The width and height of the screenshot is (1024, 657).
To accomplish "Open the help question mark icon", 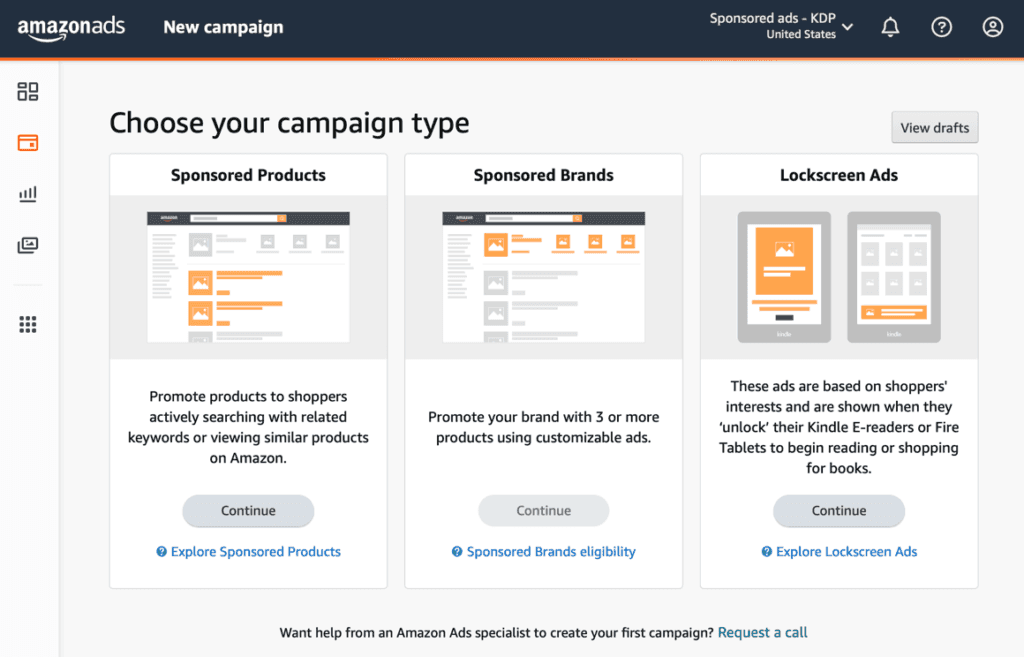I will tap(941, 27).
